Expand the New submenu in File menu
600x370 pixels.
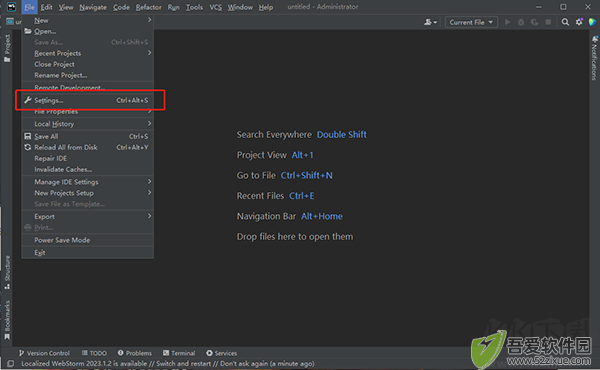[88, 20]
